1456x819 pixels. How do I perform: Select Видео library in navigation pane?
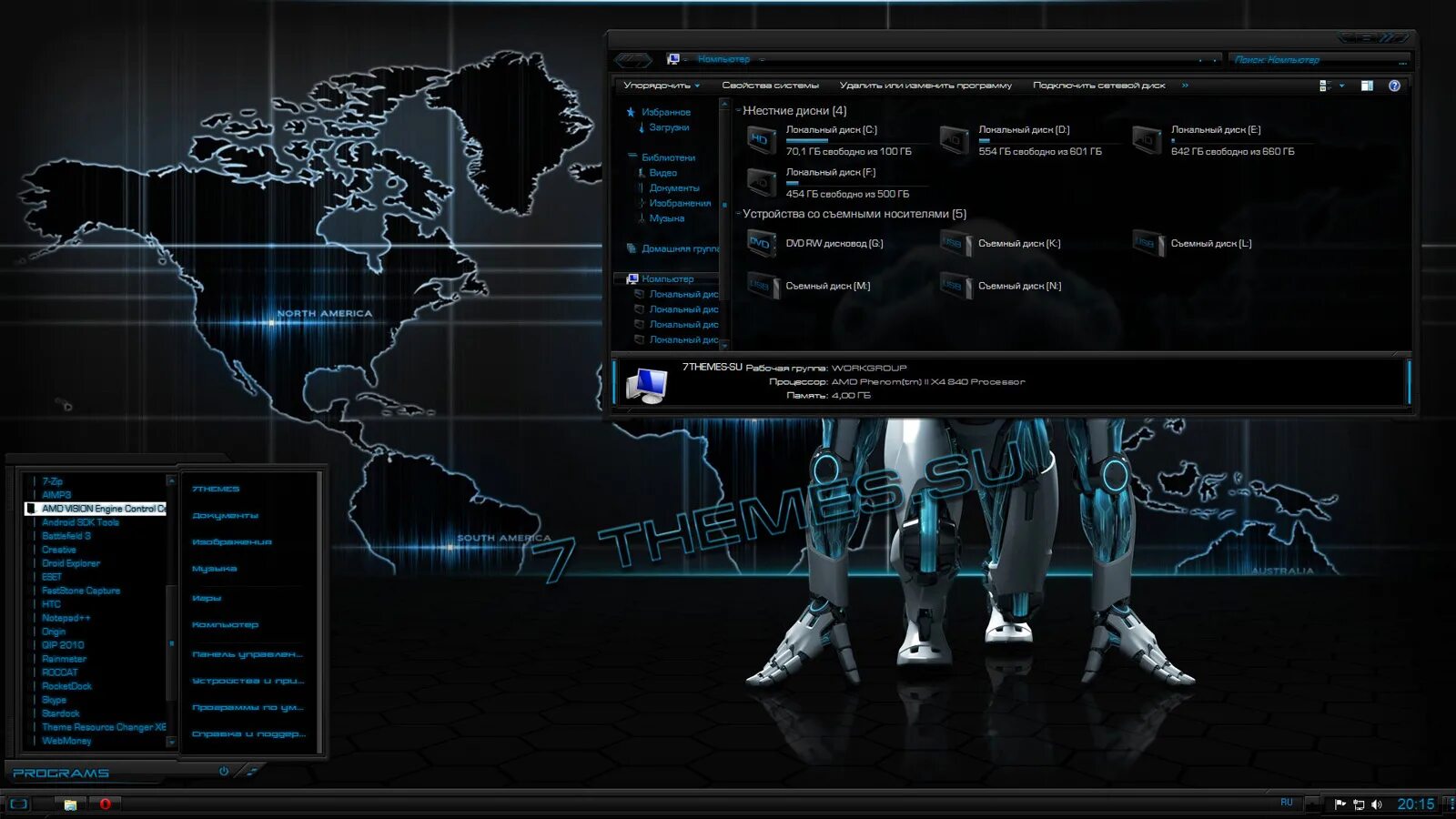(662, 173)
